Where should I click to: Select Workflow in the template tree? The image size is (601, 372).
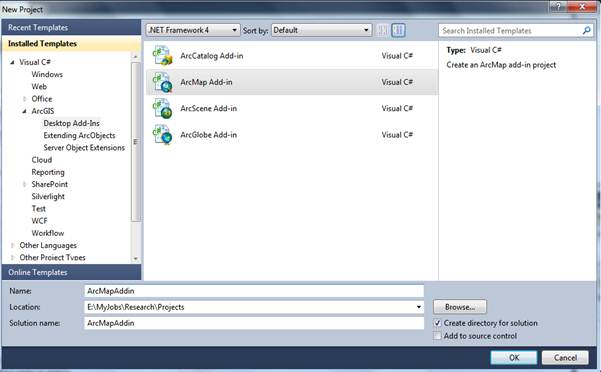click(48, 233)
